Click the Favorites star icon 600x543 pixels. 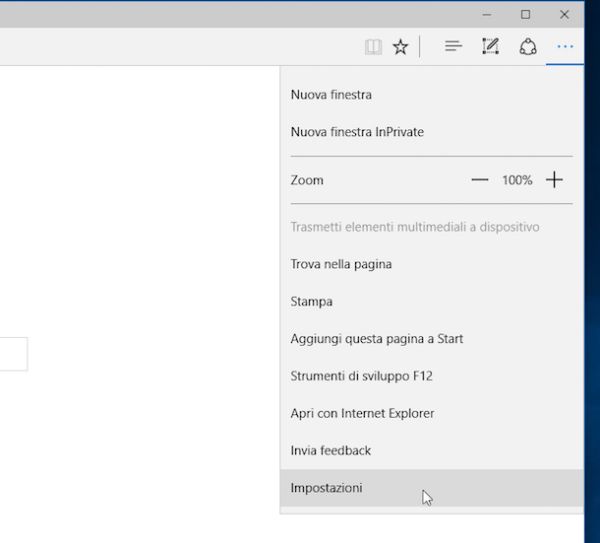click(400, 47)
